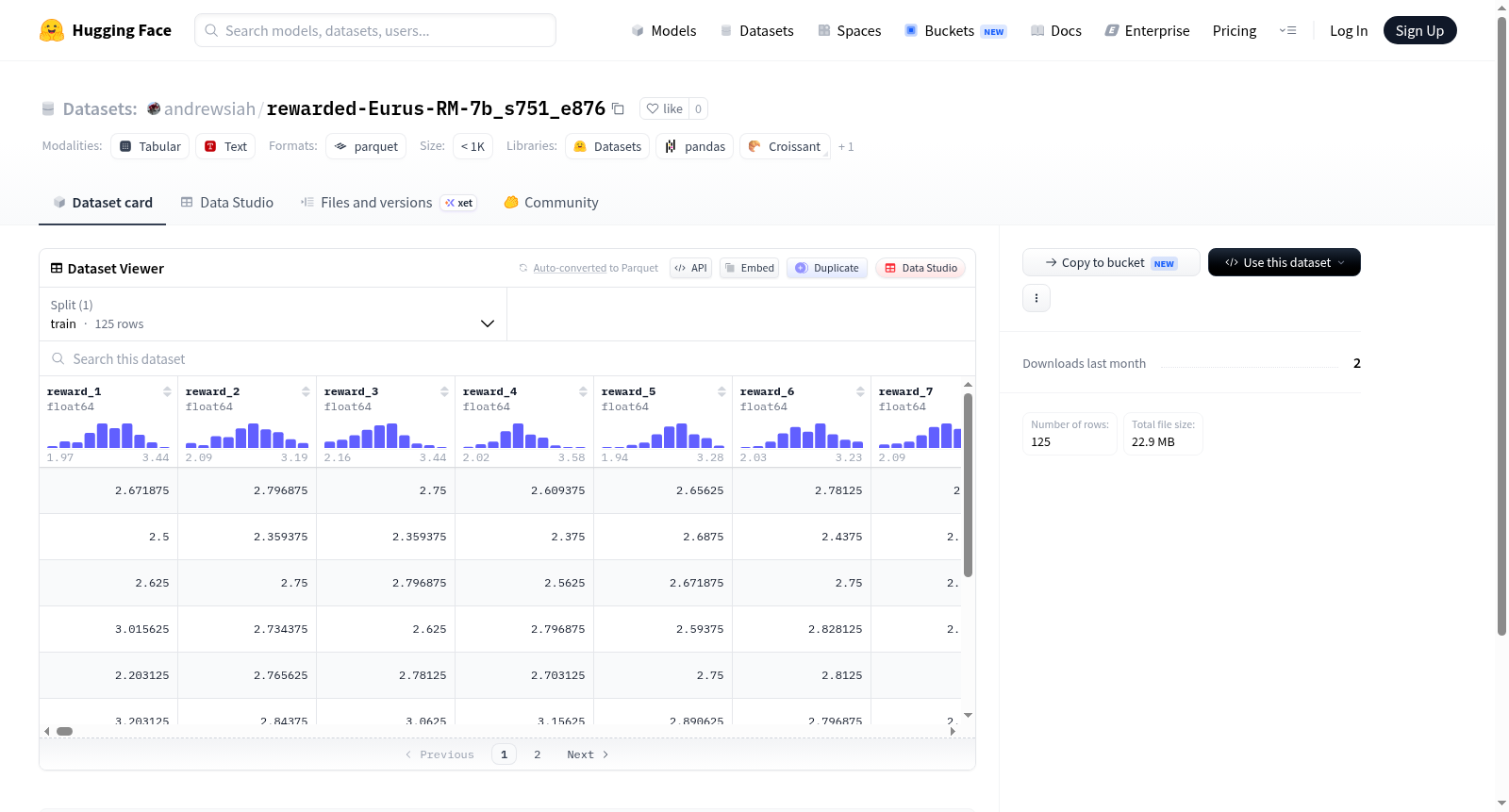Click the table's horizontal scrollbar thumb
Viewport: 1509px width, 812px height.
pyautogui.click(x=64, y=731)
